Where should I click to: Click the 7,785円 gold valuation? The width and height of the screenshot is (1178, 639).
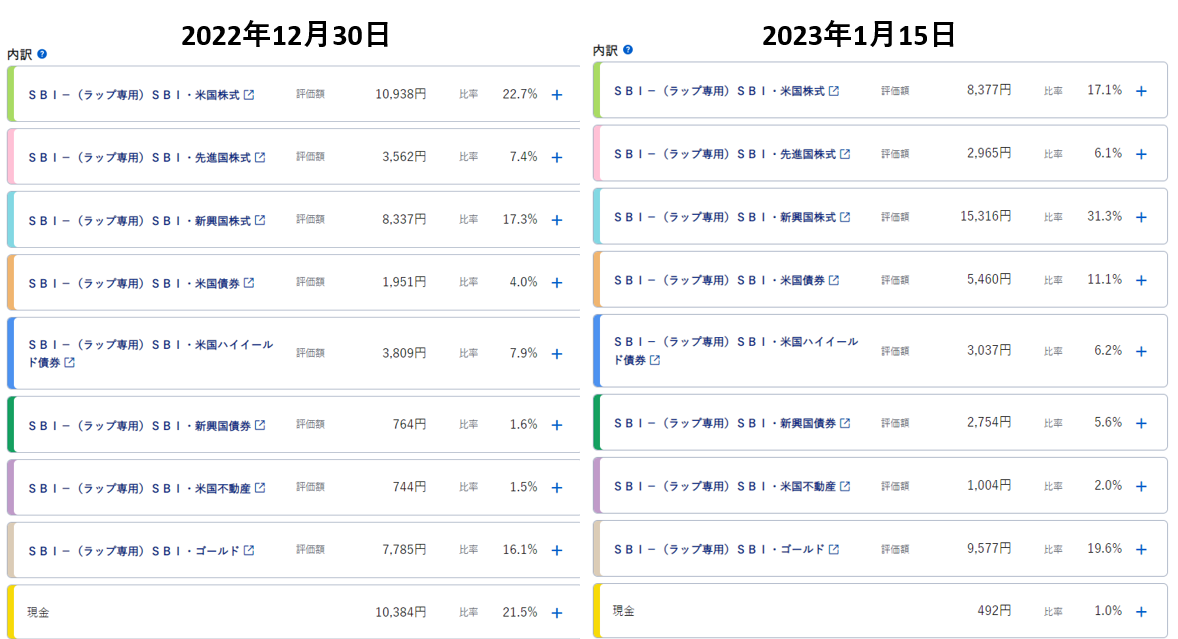(404, 550)
